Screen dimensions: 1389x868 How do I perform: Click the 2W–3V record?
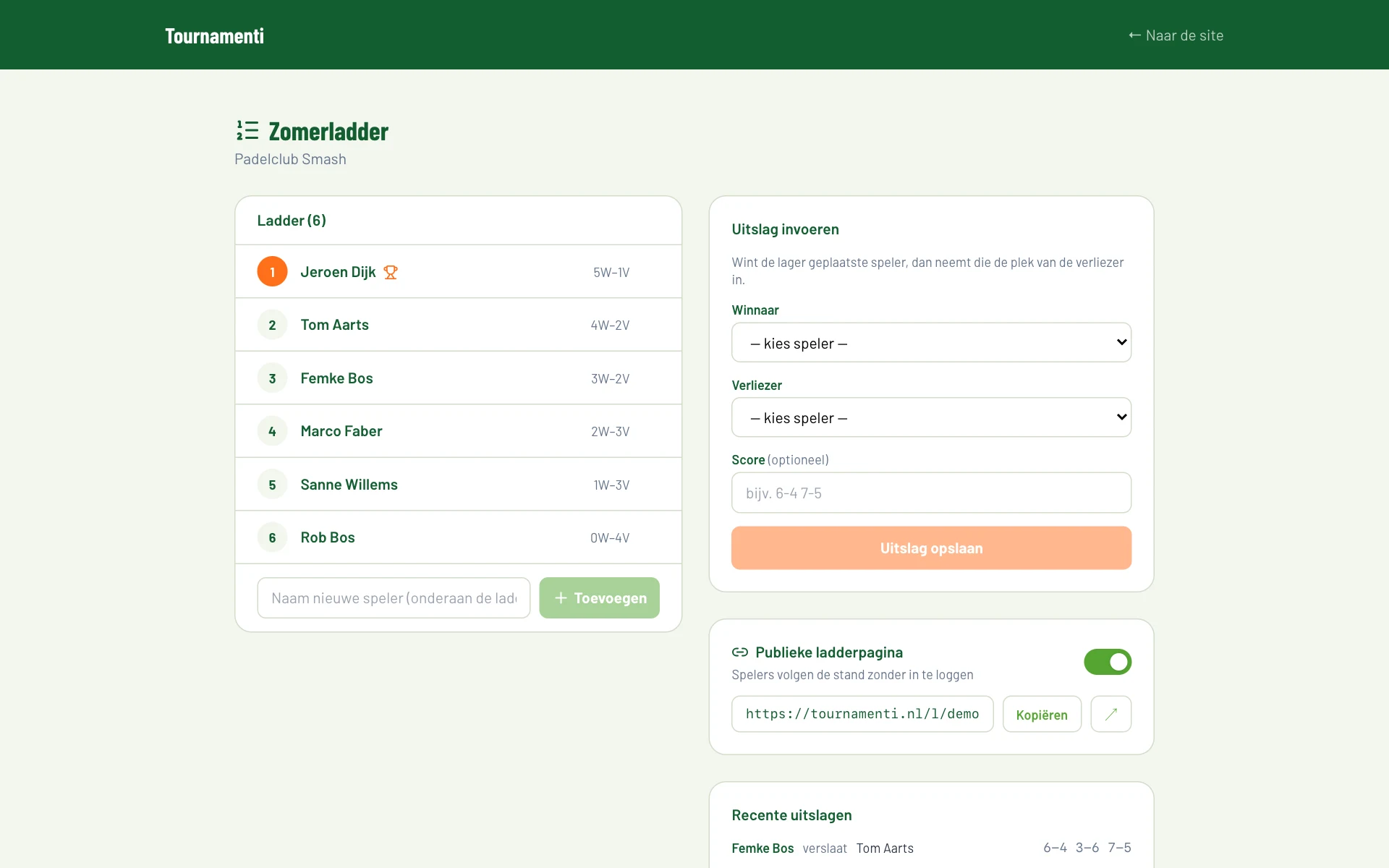(610, 432)
